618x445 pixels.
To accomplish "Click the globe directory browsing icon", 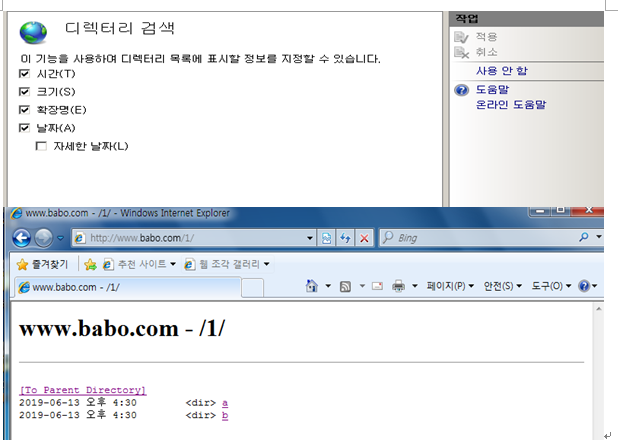I will point(33,33).
